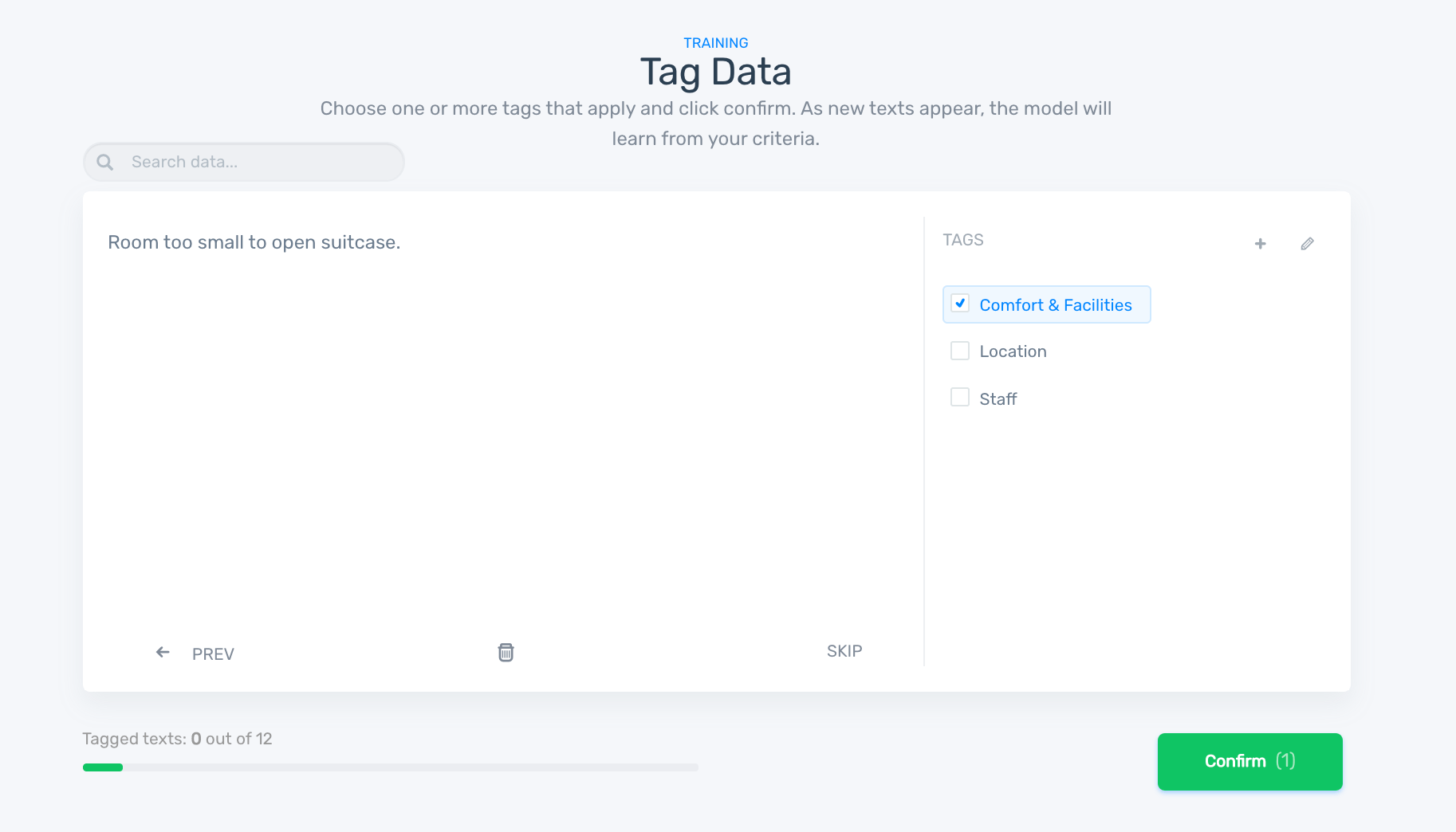Click the tagged texts progress bar
This screenshot has width=1456, height=832.
pos(390,767)
